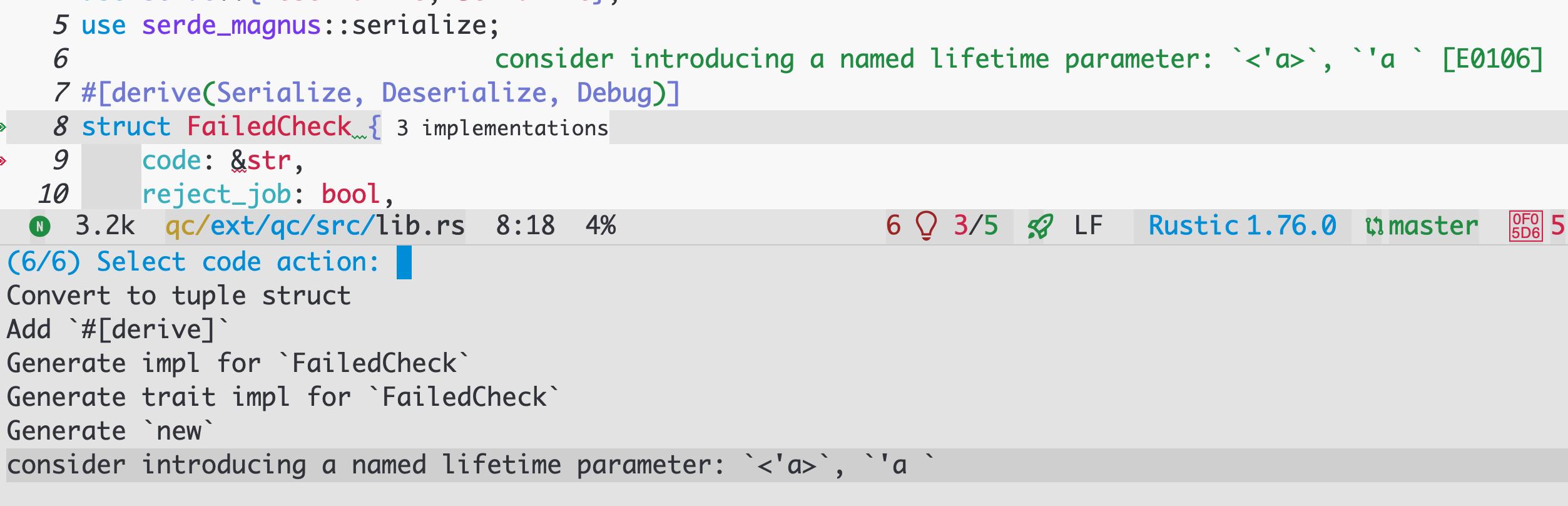The image size is (1568, 506).
Task: Click the lightbulb code actions icon
Action: pos(926,225)
